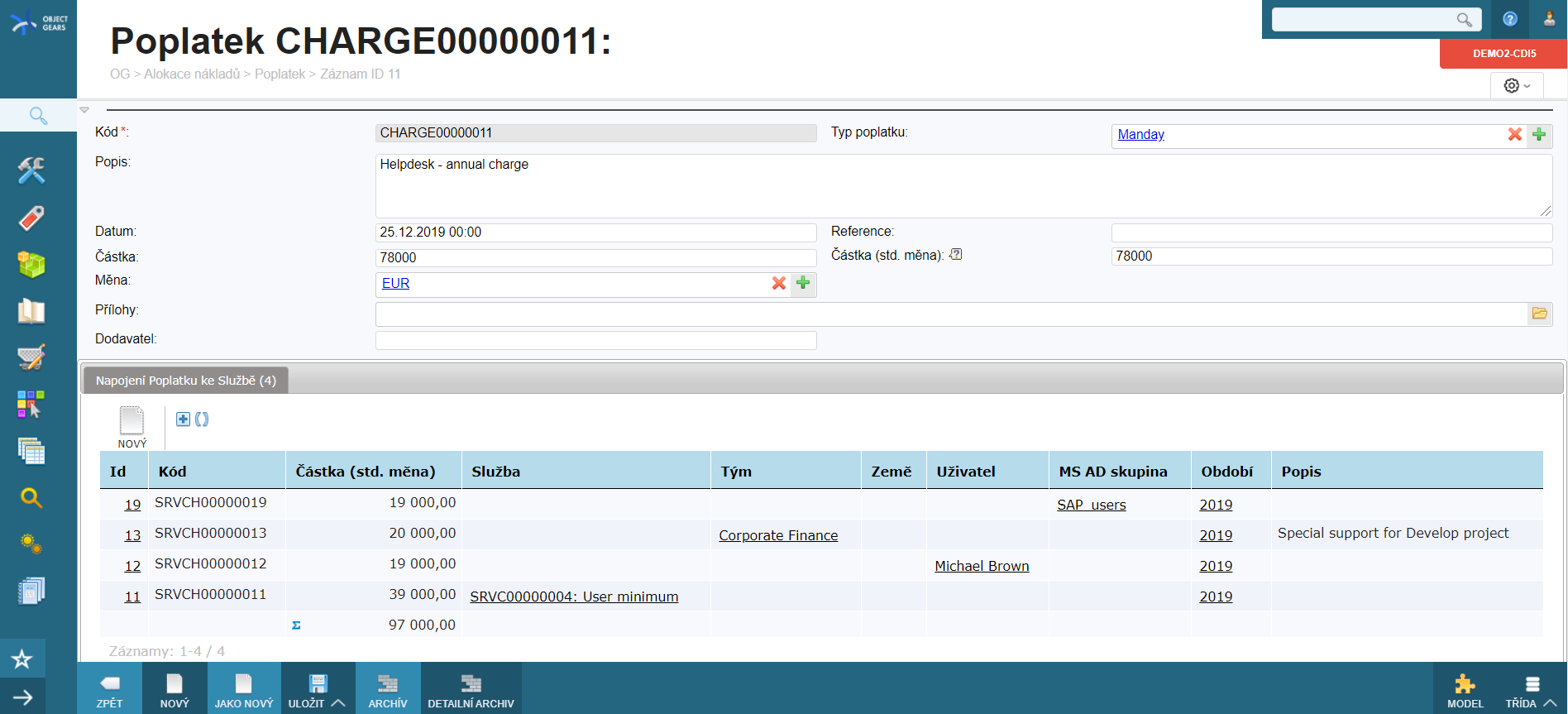
Task: Open the Michael Brown user link
Action: [x=982, y=567]
